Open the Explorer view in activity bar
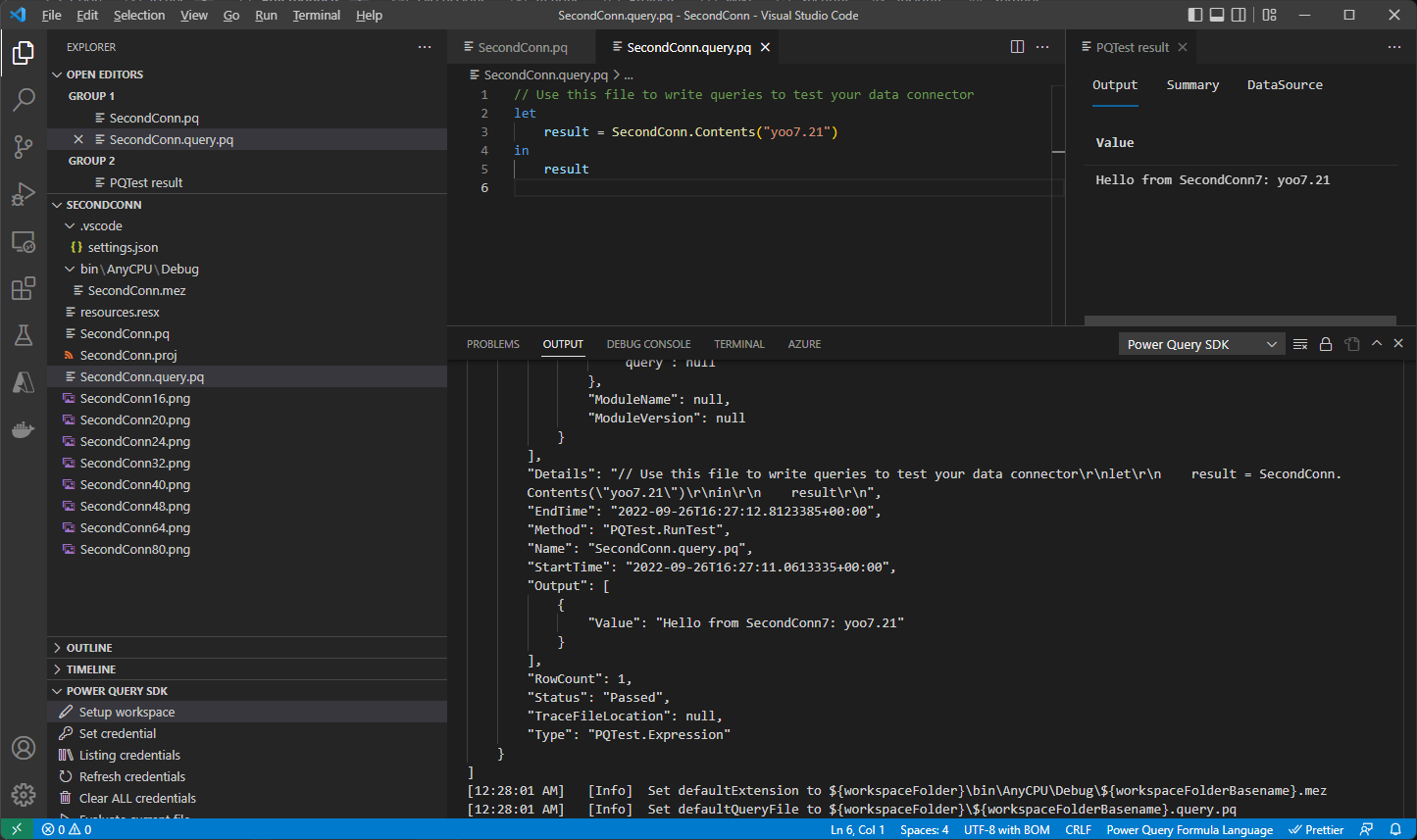 24,52
